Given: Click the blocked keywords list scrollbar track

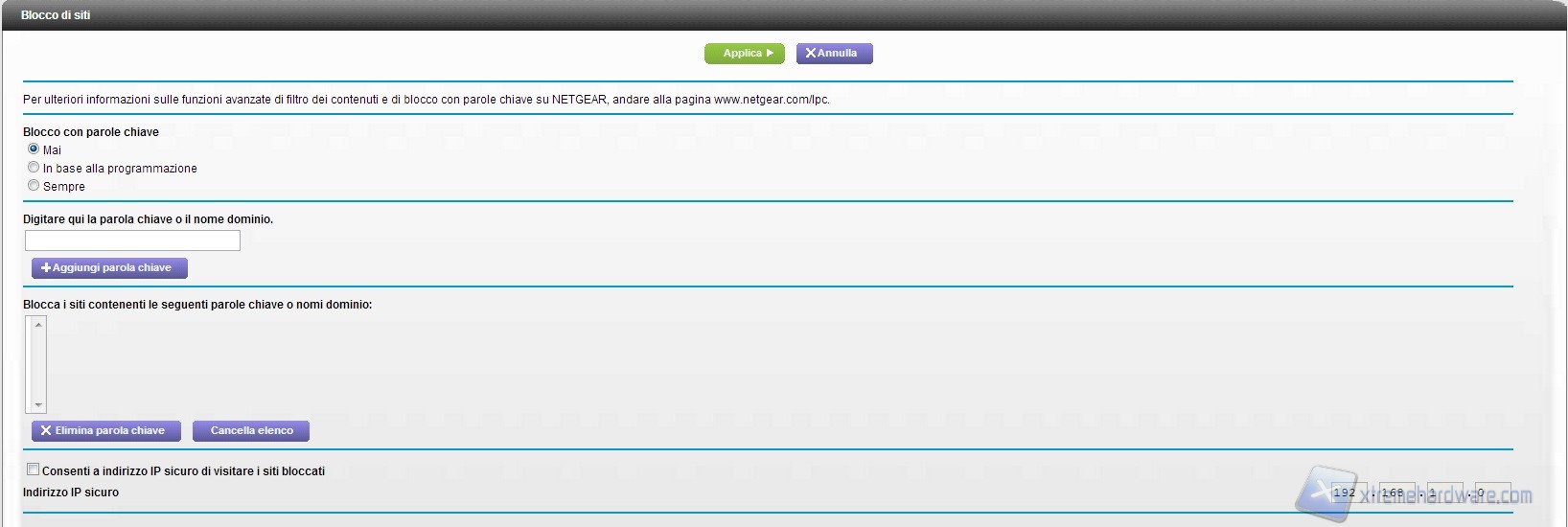Looking at the screenshot, I should [x=39, y=364].
